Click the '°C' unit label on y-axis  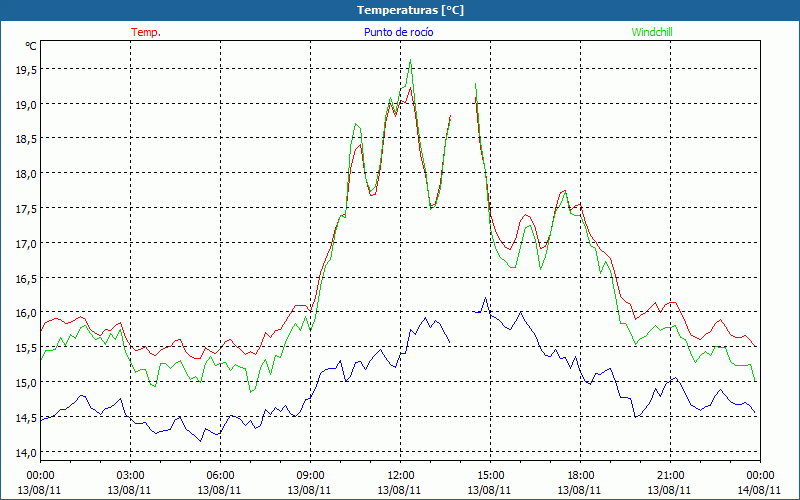31,46
